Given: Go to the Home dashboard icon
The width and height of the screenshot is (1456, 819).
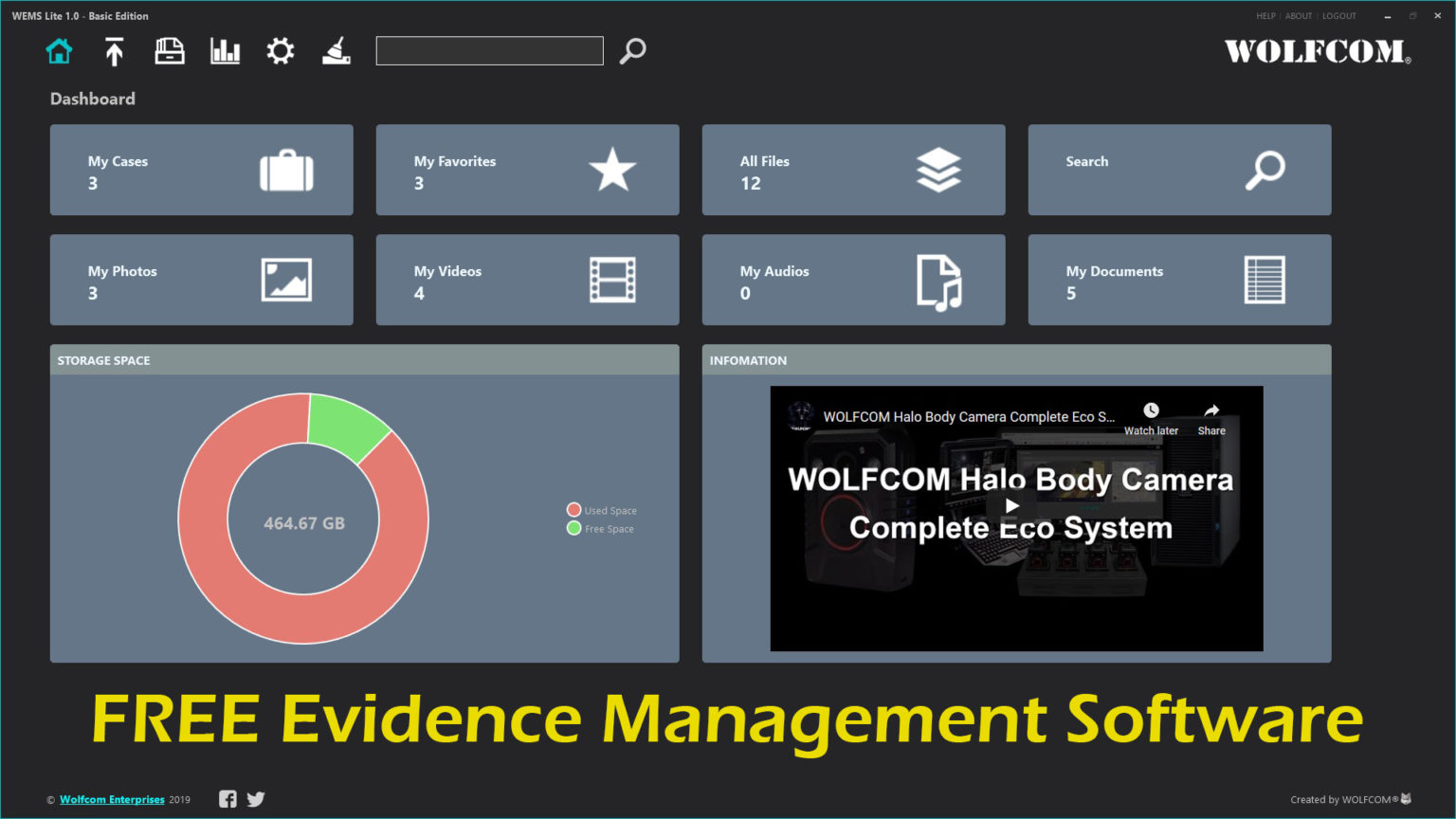Looking at the screenshot, I should click(59, 51).
